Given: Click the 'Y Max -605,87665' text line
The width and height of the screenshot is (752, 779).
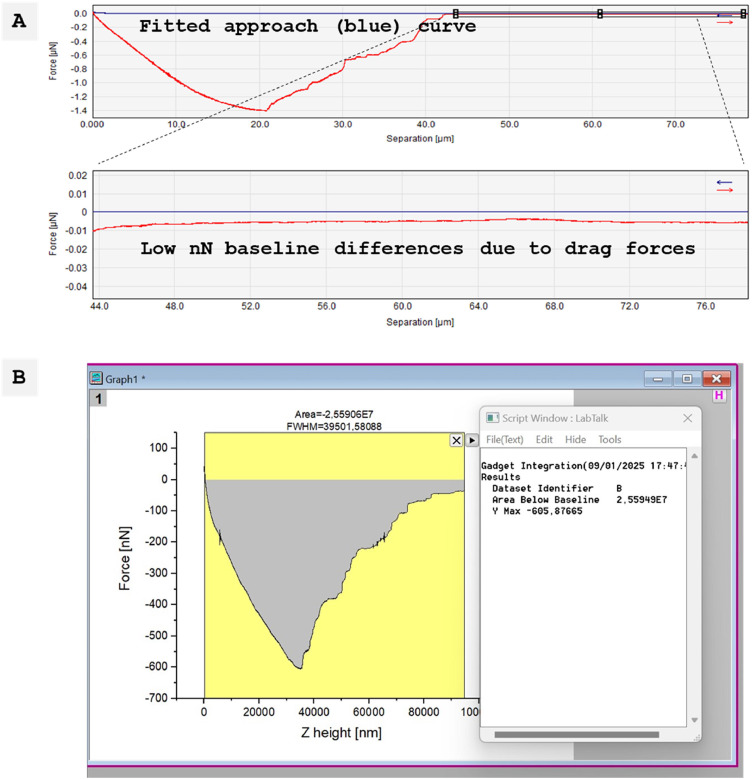Looking at the screenshot, I should coord(537,511).
